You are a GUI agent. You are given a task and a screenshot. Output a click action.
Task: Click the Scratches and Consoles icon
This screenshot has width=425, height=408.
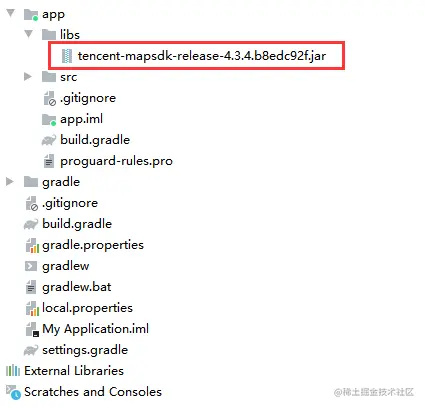(x=13, y=392)
